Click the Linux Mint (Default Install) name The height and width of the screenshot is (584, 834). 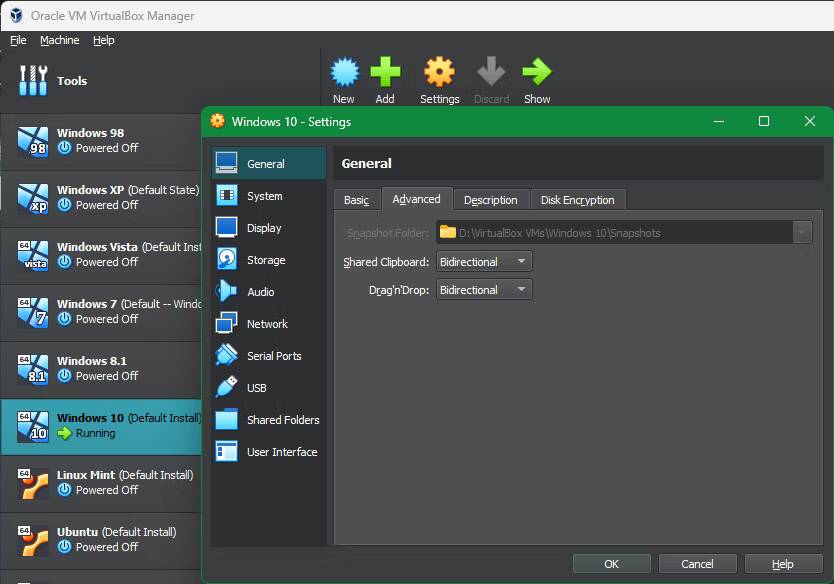[125, 475]
